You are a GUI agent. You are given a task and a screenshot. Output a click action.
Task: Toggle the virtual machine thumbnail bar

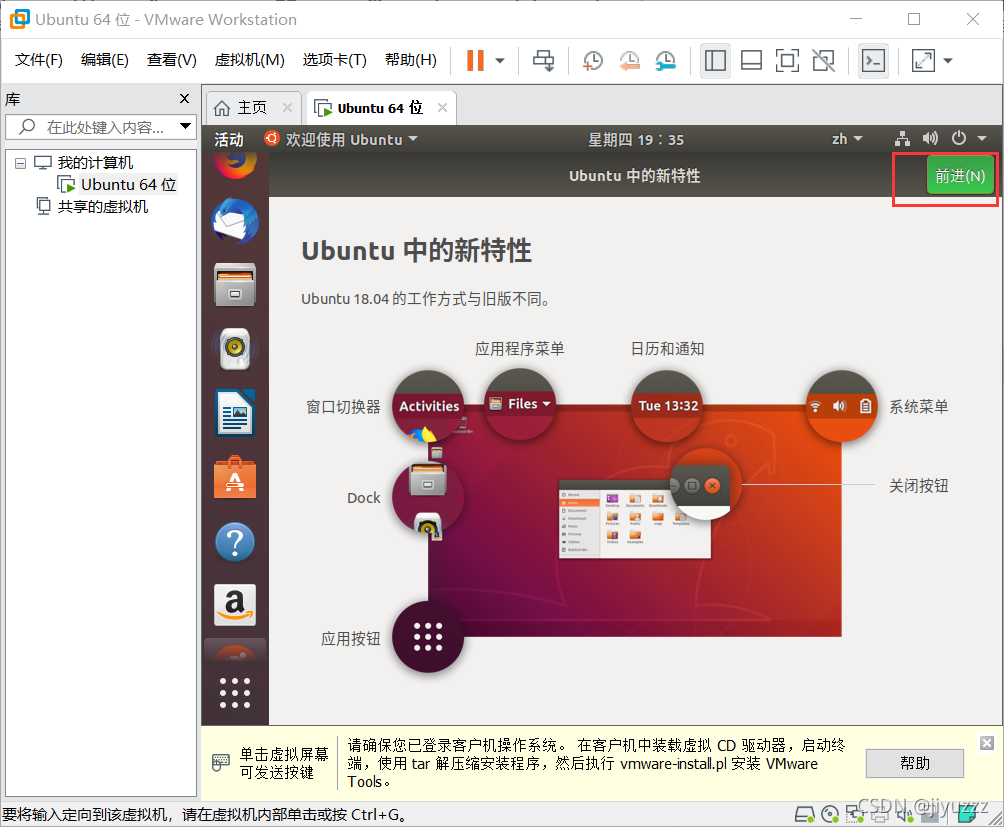tap(751, 60)
